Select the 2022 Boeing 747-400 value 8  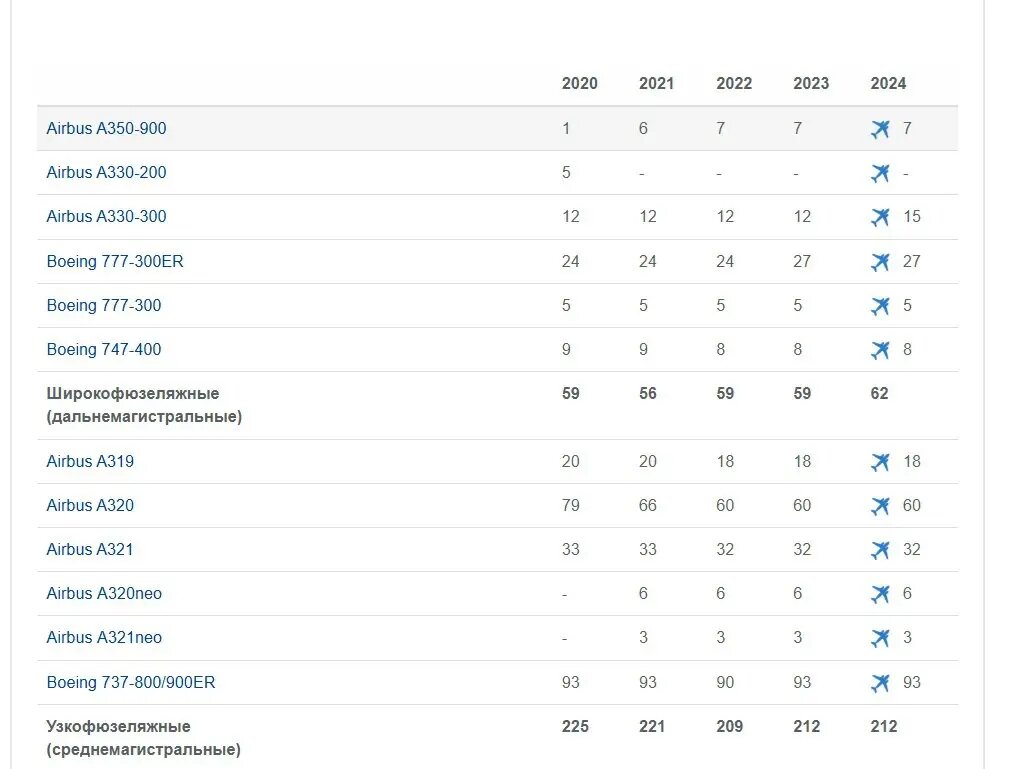pos(721,349)
